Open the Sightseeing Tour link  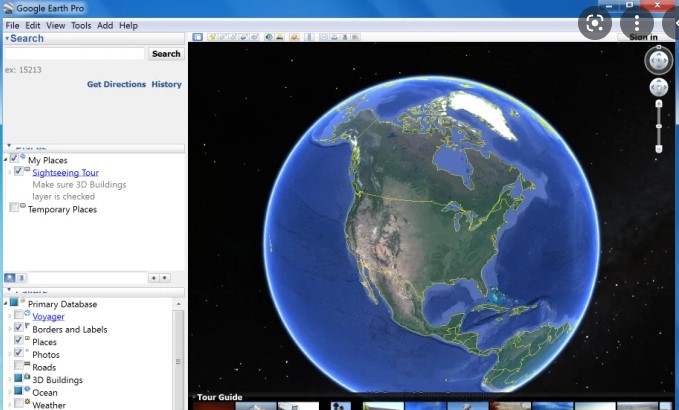65,173
